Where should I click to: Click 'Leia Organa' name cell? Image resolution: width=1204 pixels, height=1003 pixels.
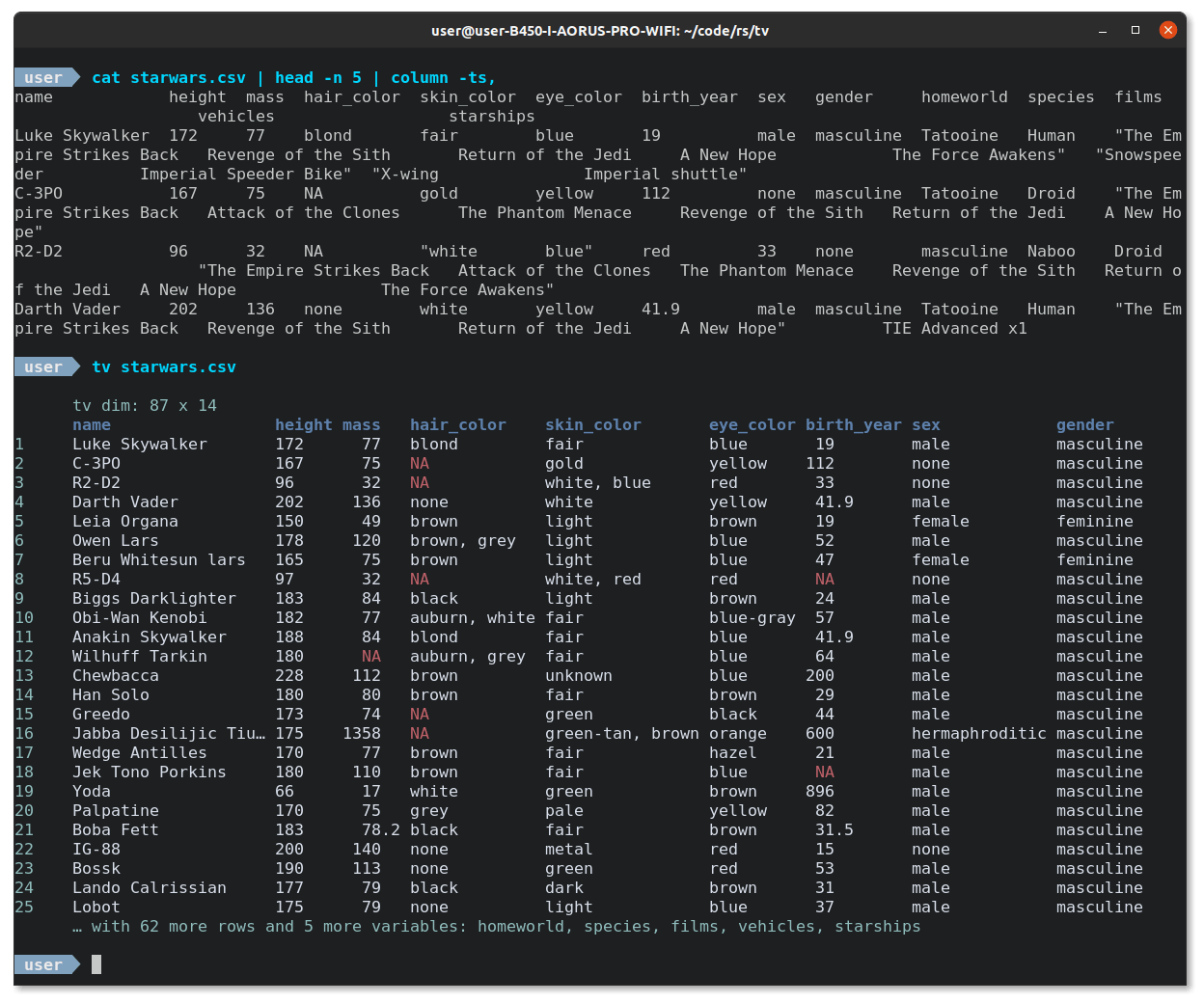(125, 522)
